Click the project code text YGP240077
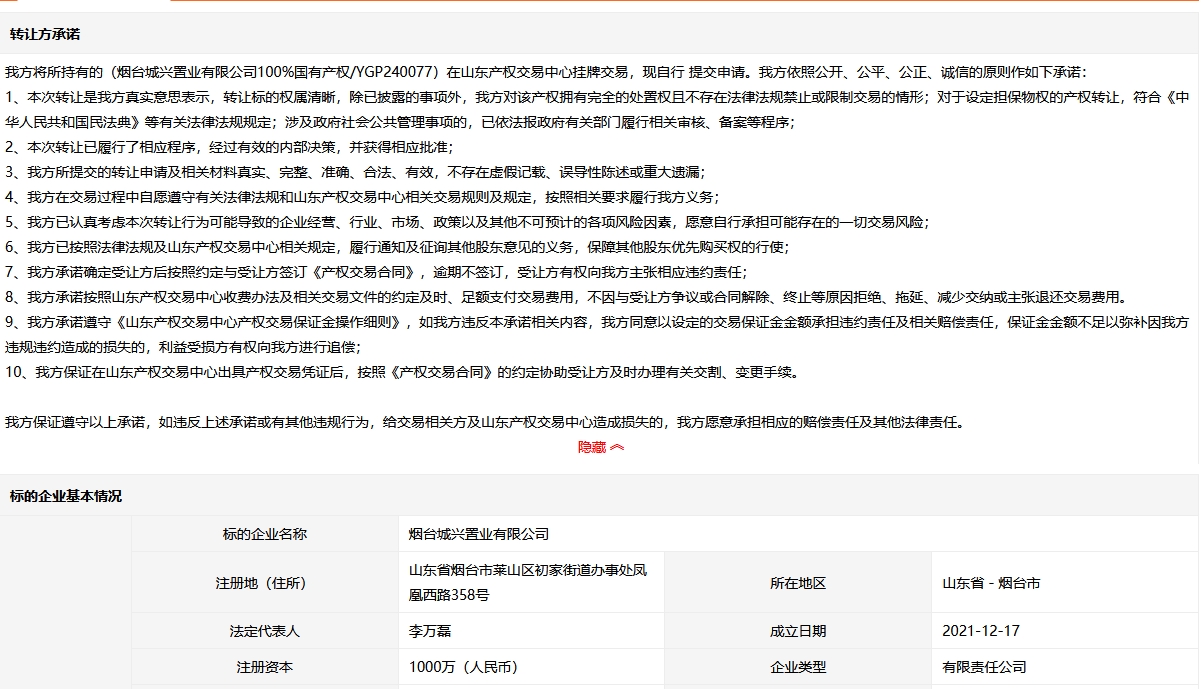 coord(396,72)
